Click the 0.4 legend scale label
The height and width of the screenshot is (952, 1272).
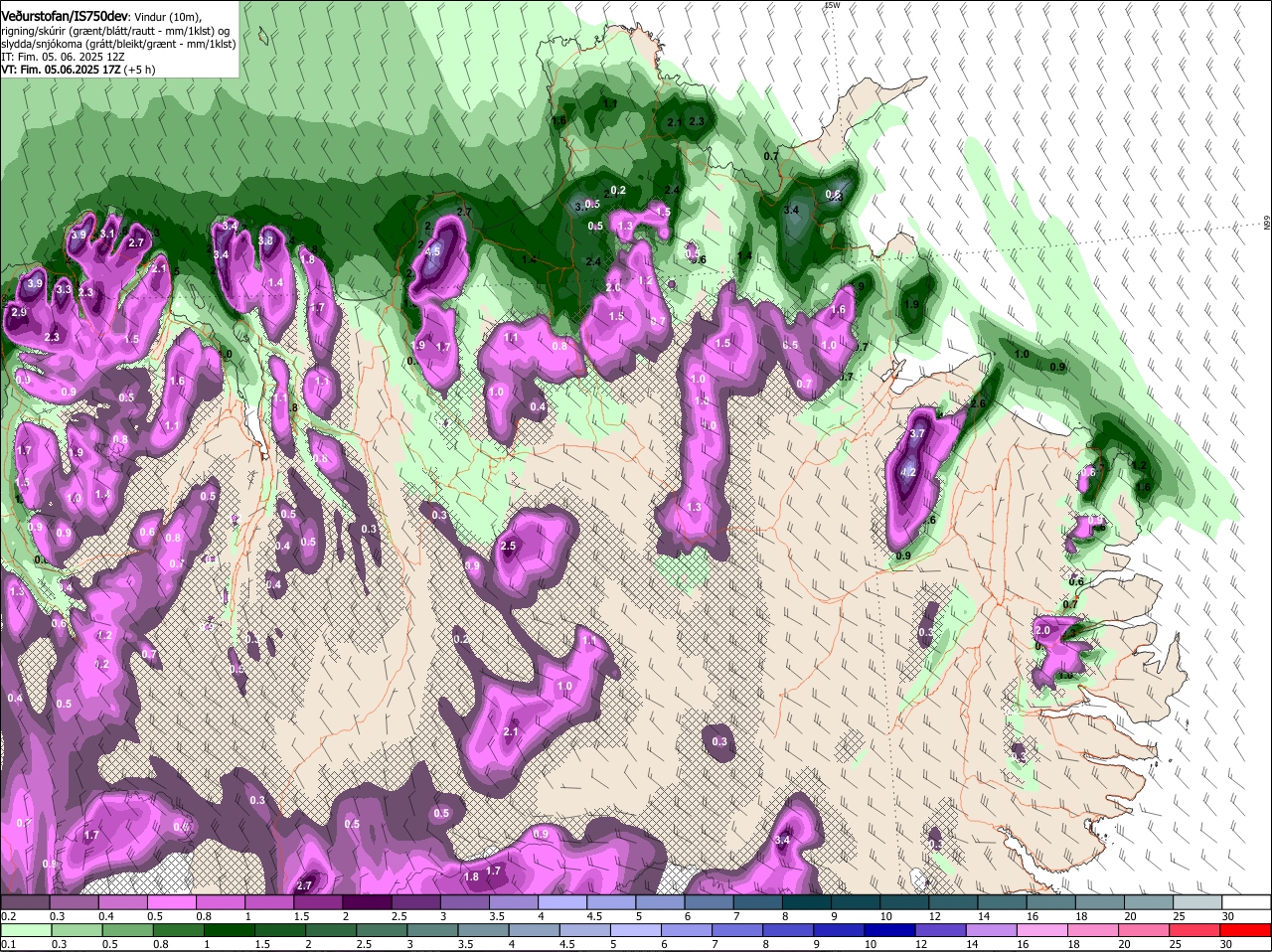[x=105, y=915]
